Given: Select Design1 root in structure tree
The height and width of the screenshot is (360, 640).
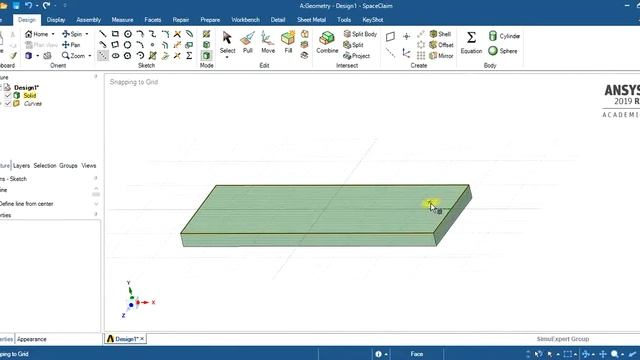Looking at the screenshot, I should (26, 87).
